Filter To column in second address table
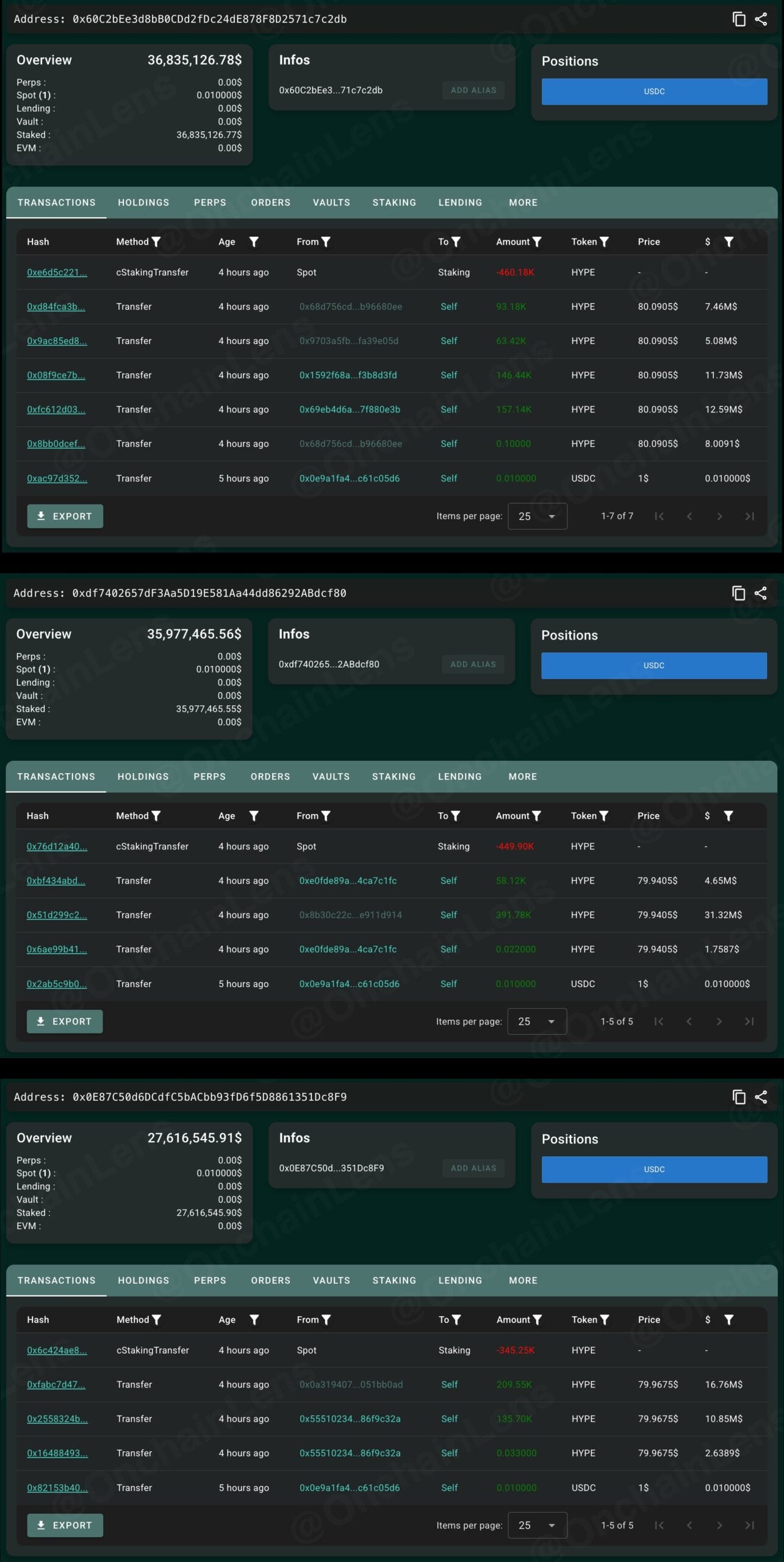Image resolution: width=784 pixels, height=1562 pixels. pyautogui.click(x=455, y=816)
